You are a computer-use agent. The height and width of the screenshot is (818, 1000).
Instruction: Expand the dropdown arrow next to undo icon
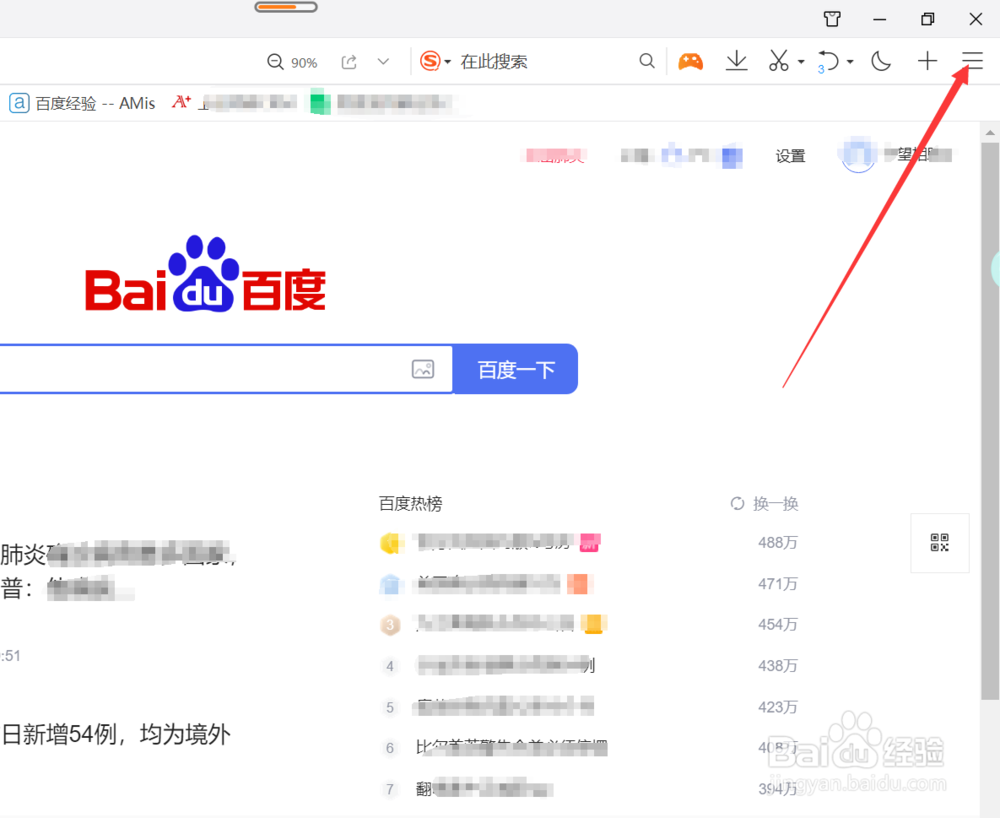[x=850, y=62]
